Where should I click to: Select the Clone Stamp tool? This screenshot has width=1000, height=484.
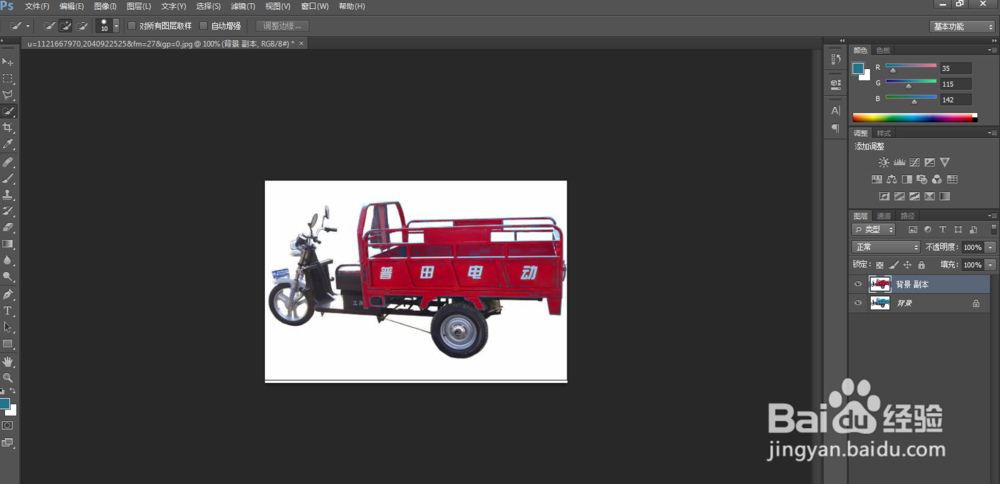8,195
